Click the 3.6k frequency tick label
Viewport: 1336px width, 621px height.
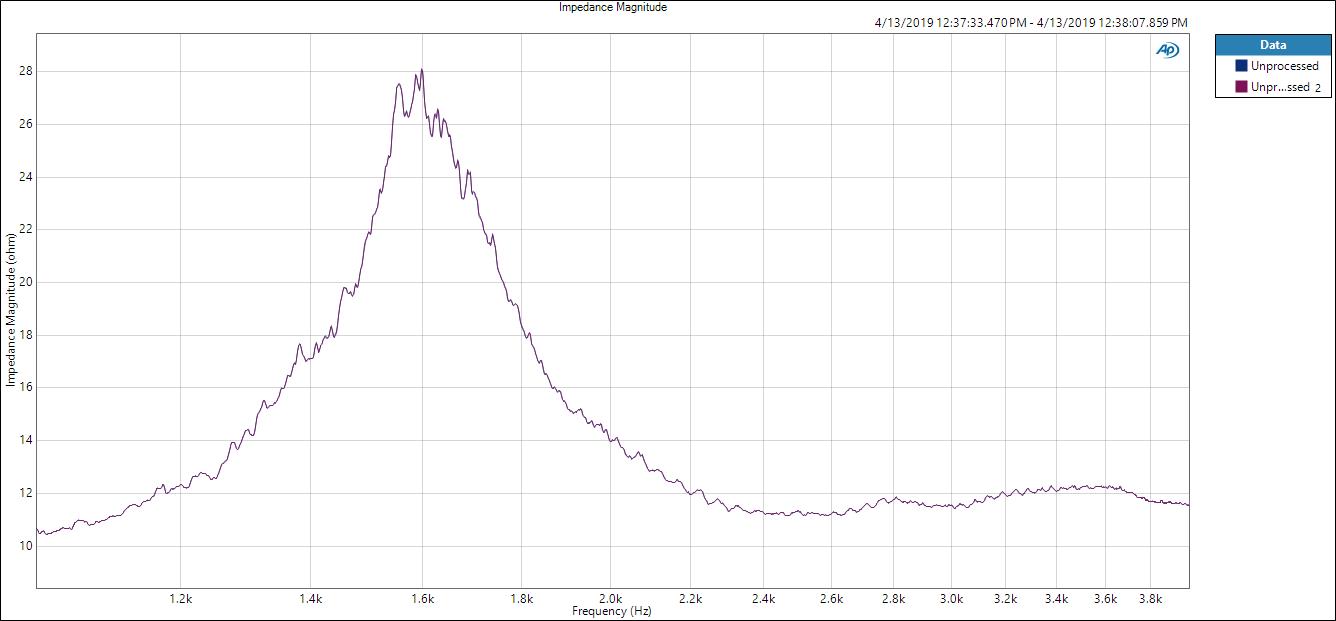(1105, 599)
